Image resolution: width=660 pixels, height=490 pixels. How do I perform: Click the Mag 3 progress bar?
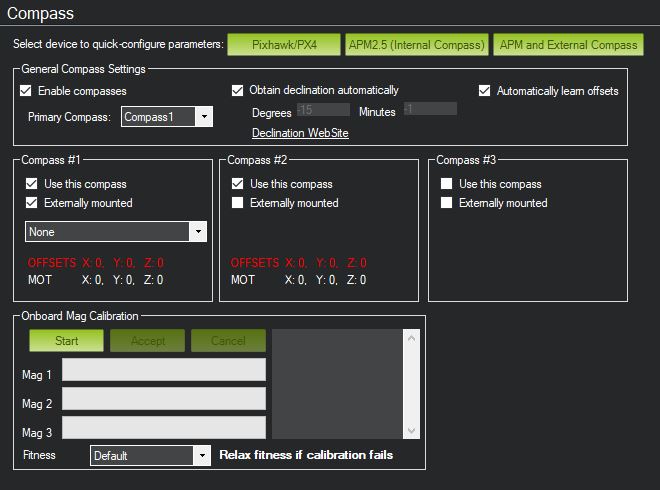pos(164,428)
